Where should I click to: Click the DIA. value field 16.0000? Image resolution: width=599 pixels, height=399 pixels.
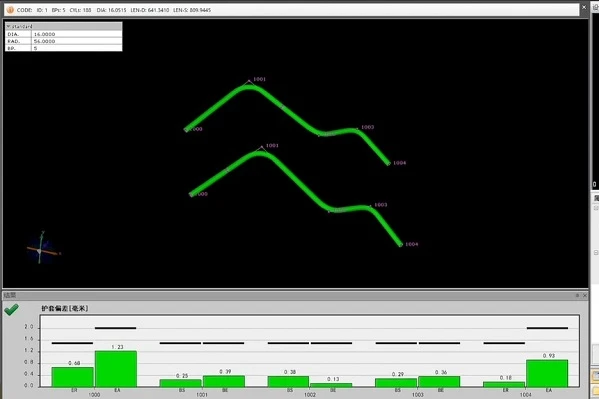click(76, 34)
